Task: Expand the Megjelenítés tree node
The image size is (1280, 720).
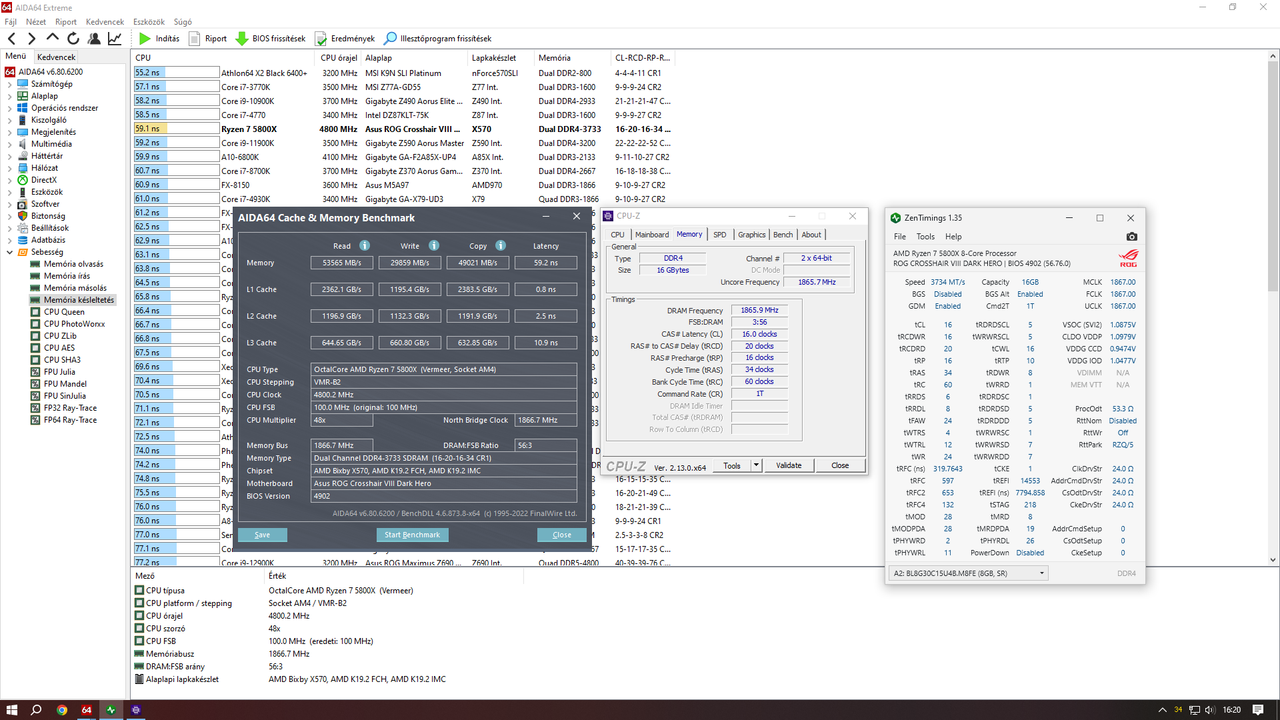Action: (x=9, y=132)
